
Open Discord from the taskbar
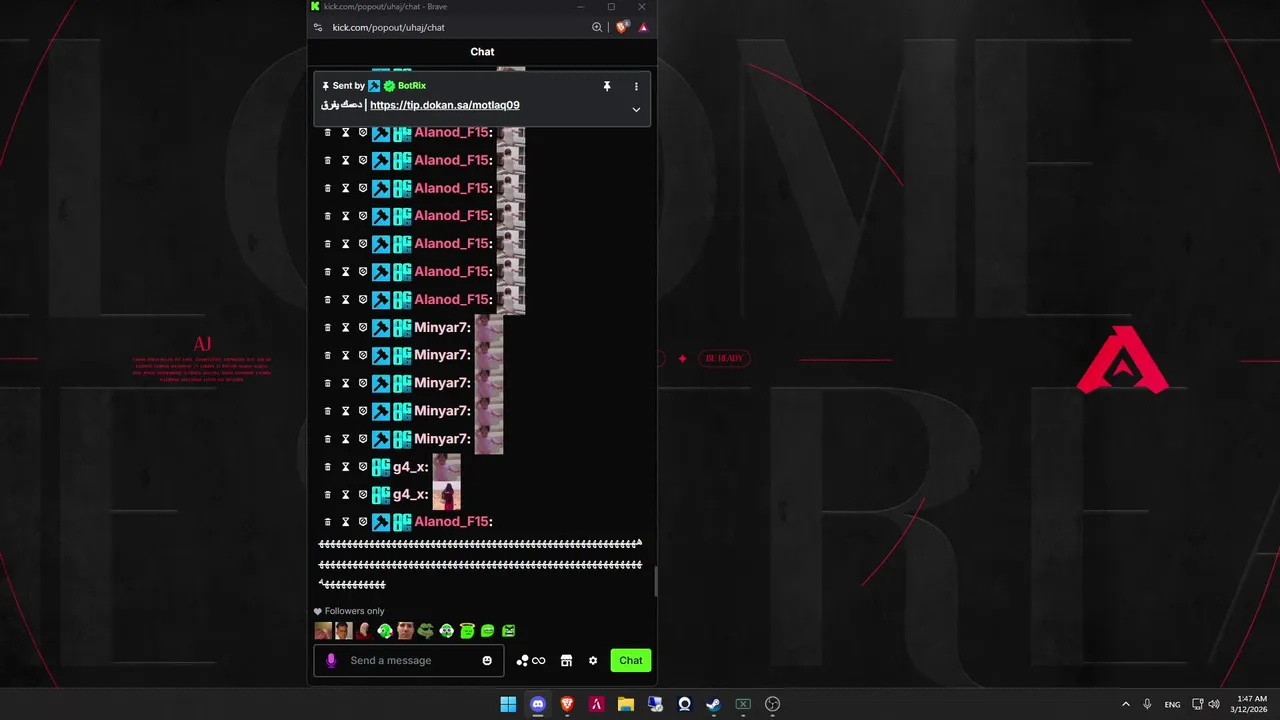(537, 704)
